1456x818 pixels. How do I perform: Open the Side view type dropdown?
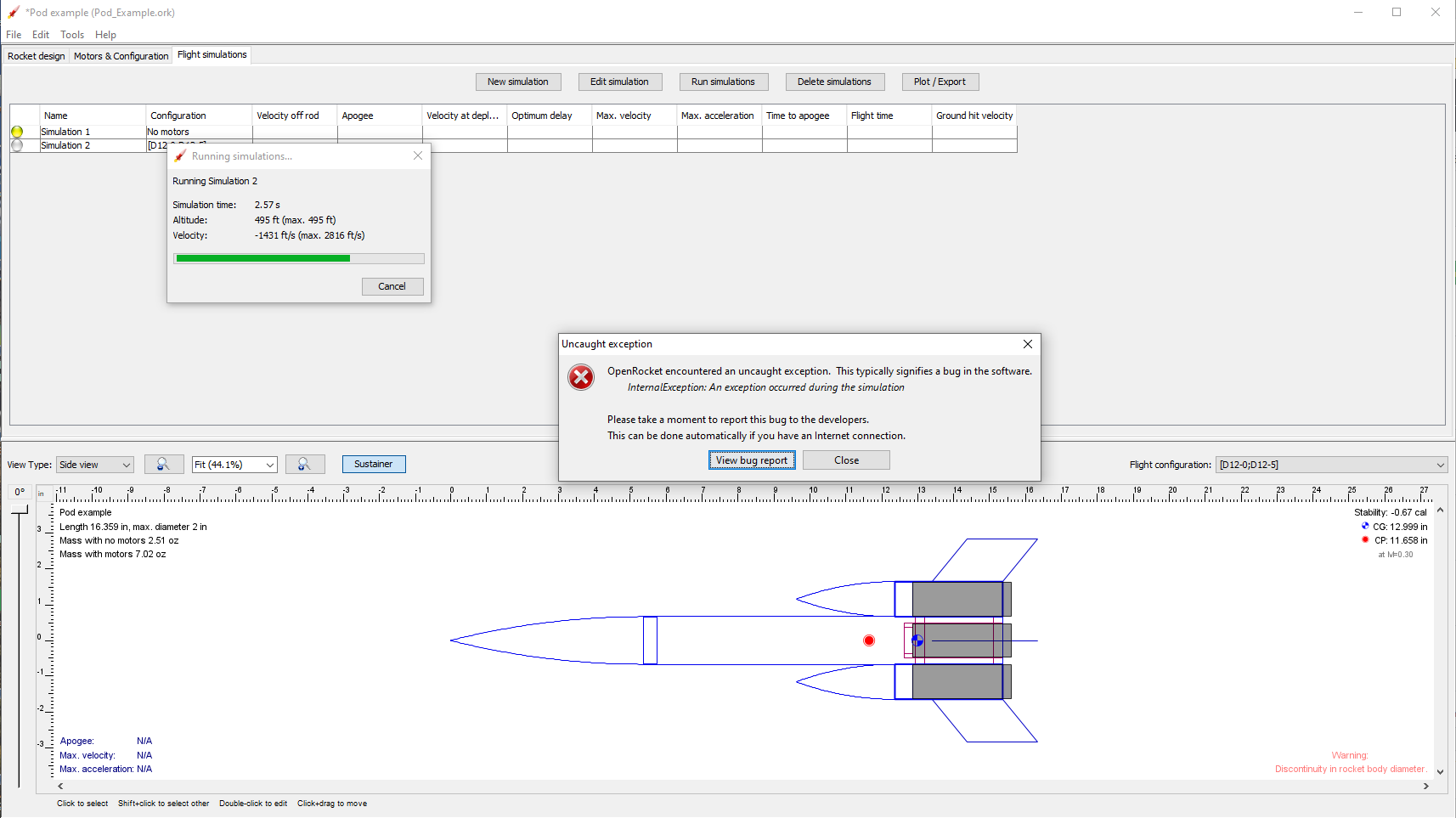point(93,465)
